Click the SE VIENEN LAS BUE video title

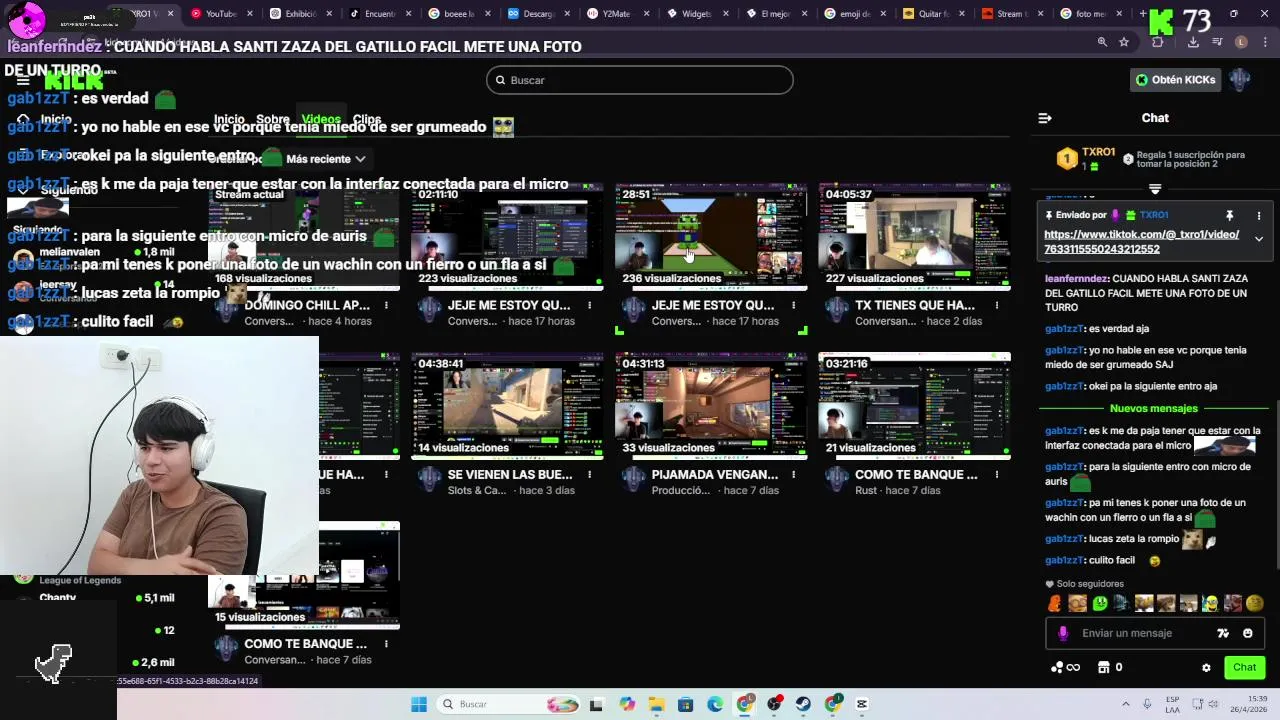pos(512,475)
